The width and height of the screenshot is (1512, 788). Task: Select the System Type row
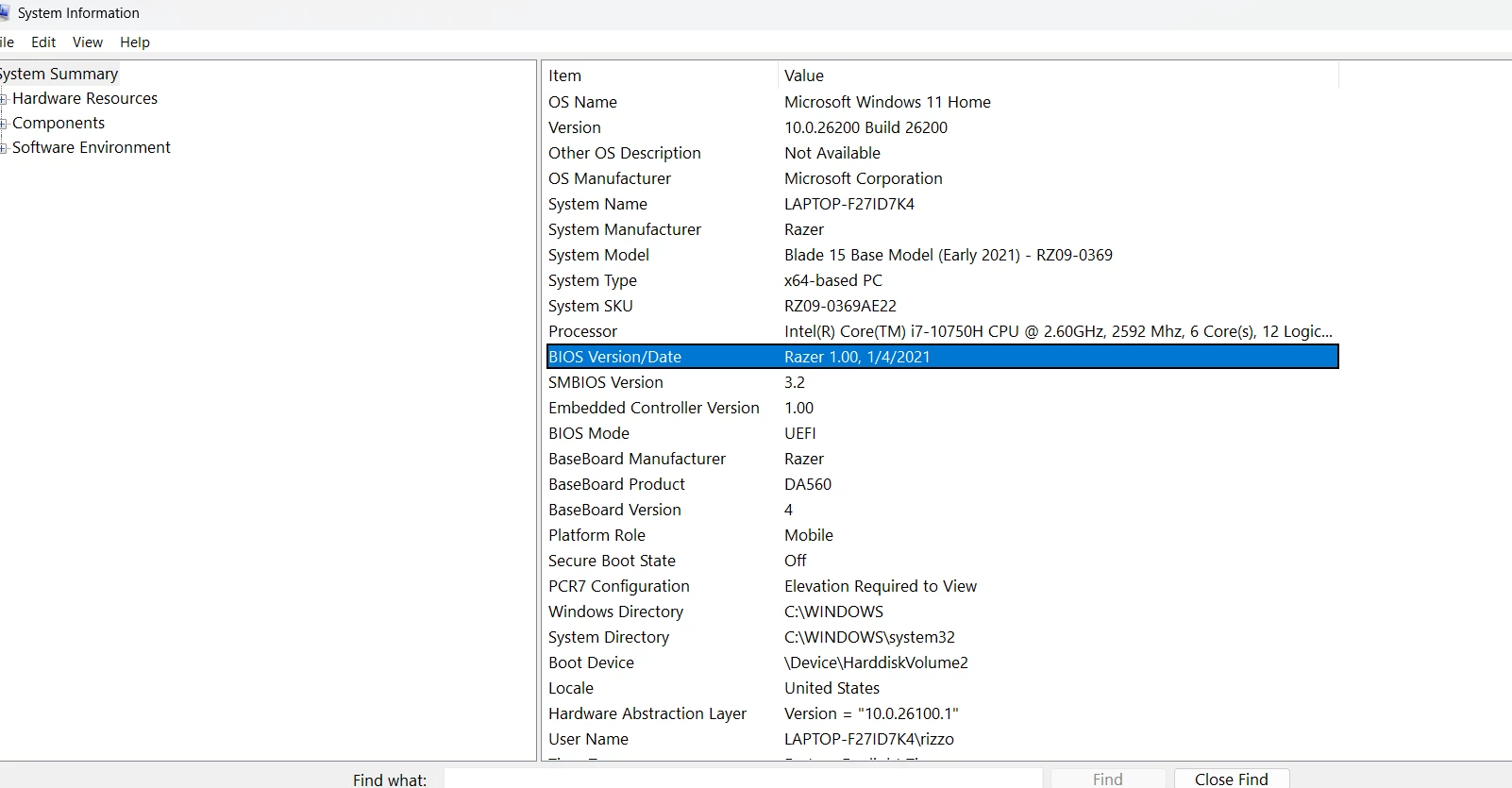click(x=942, y=280)
